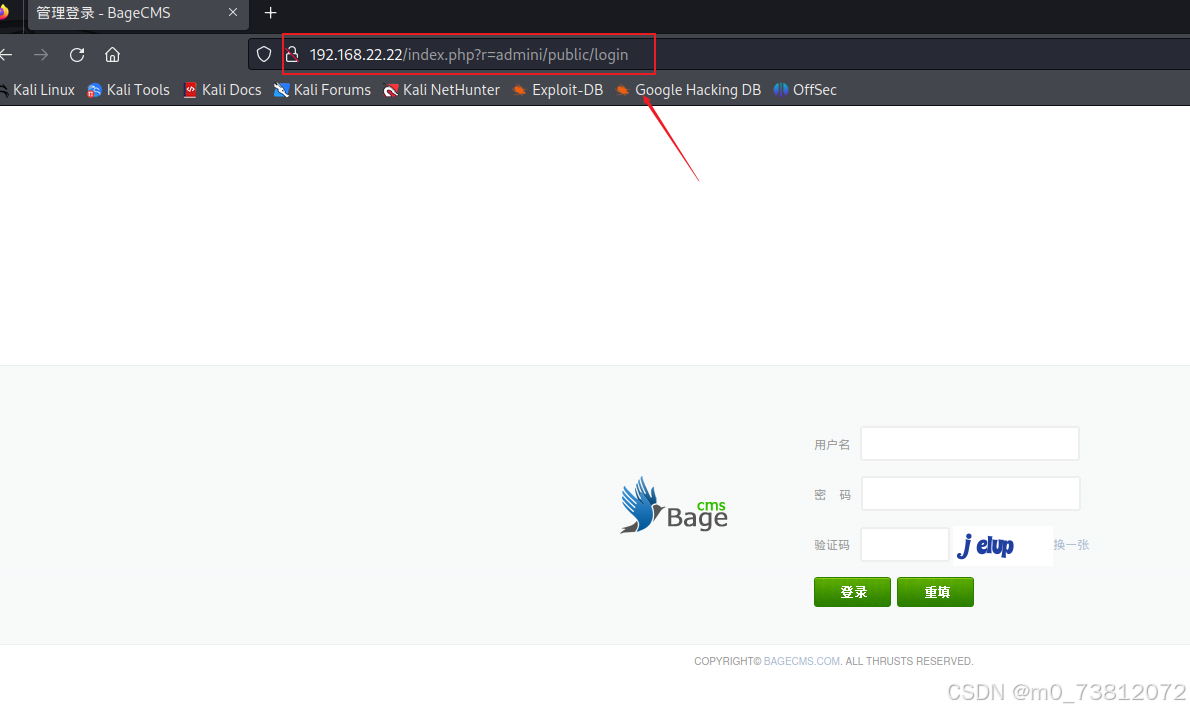1190x712 pixels.
Task: Open the Google Hacking DB bookmark
Action: point(688,90)
